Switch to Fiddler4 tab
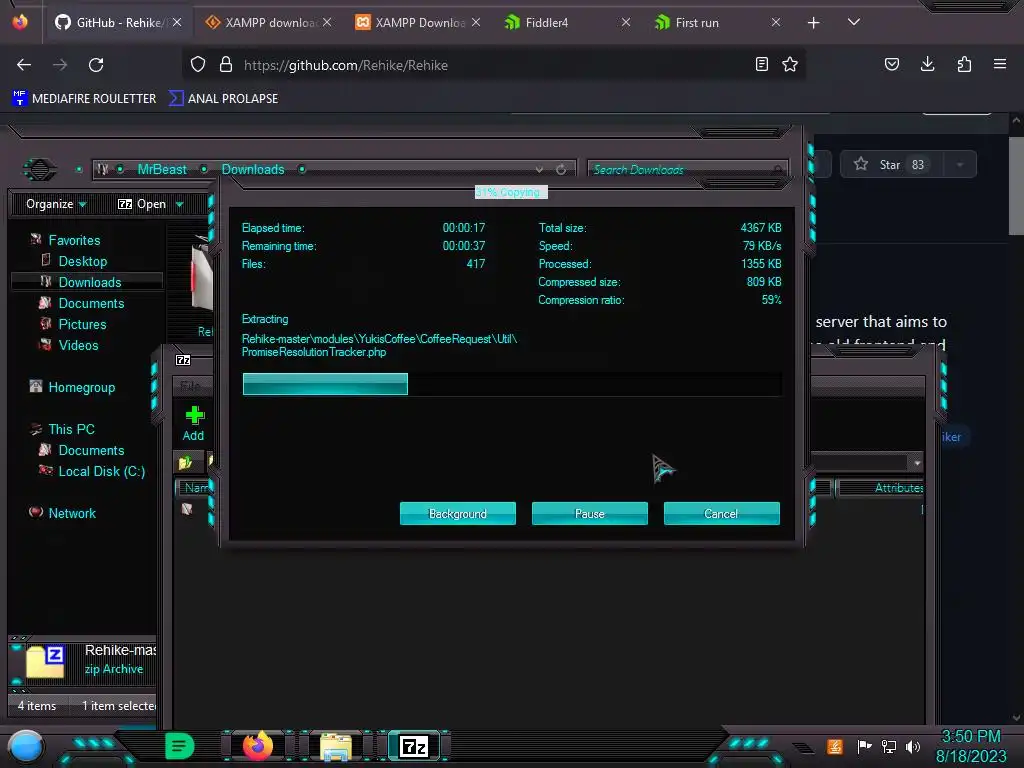The image size is (1024, 768). [x=568, y=23]
